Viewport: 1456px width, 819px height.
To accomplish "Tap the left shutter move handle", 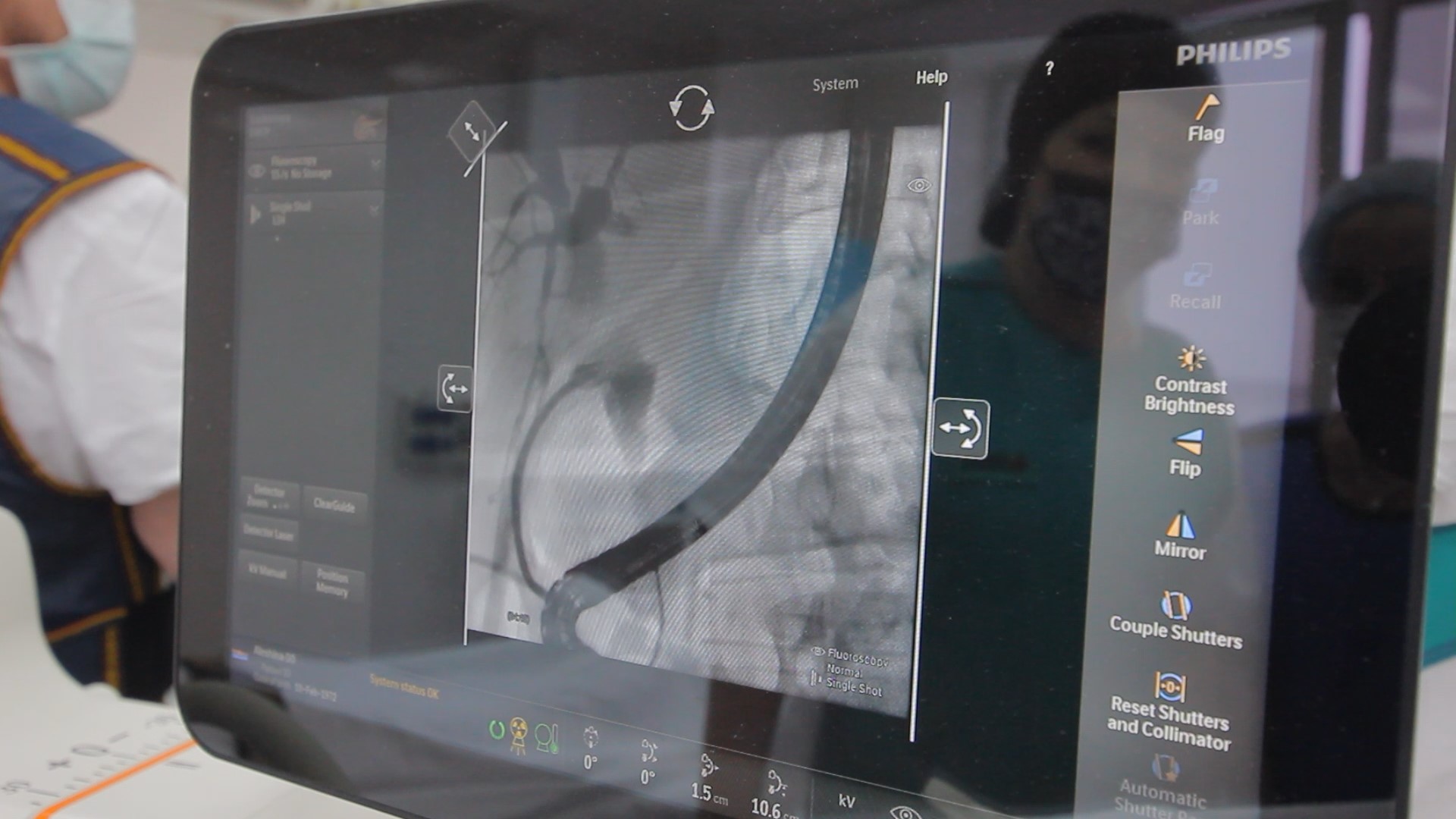I will tap(455, 389).
